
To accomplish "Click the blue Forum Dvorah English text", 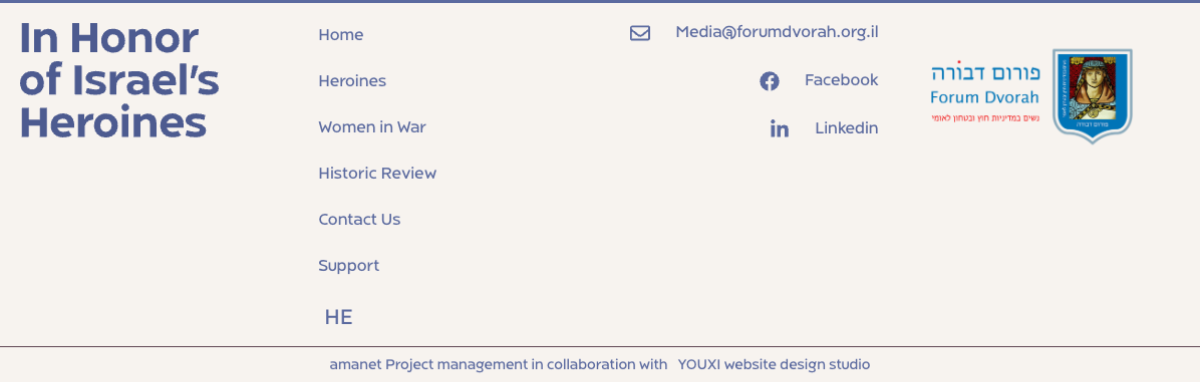I will 984,97.
